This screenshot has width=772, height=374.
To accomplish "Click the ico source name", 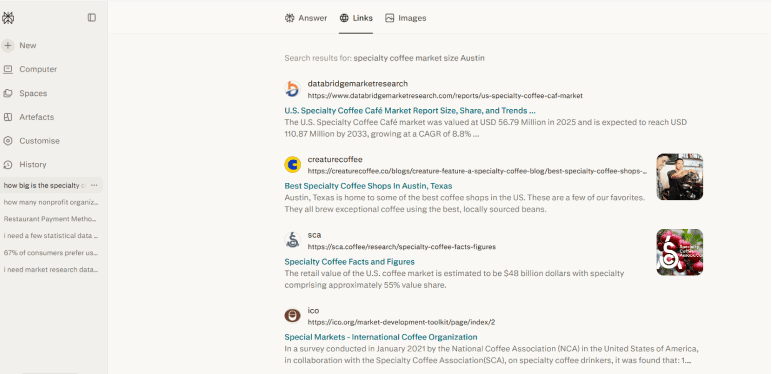I will click(313, 311).
